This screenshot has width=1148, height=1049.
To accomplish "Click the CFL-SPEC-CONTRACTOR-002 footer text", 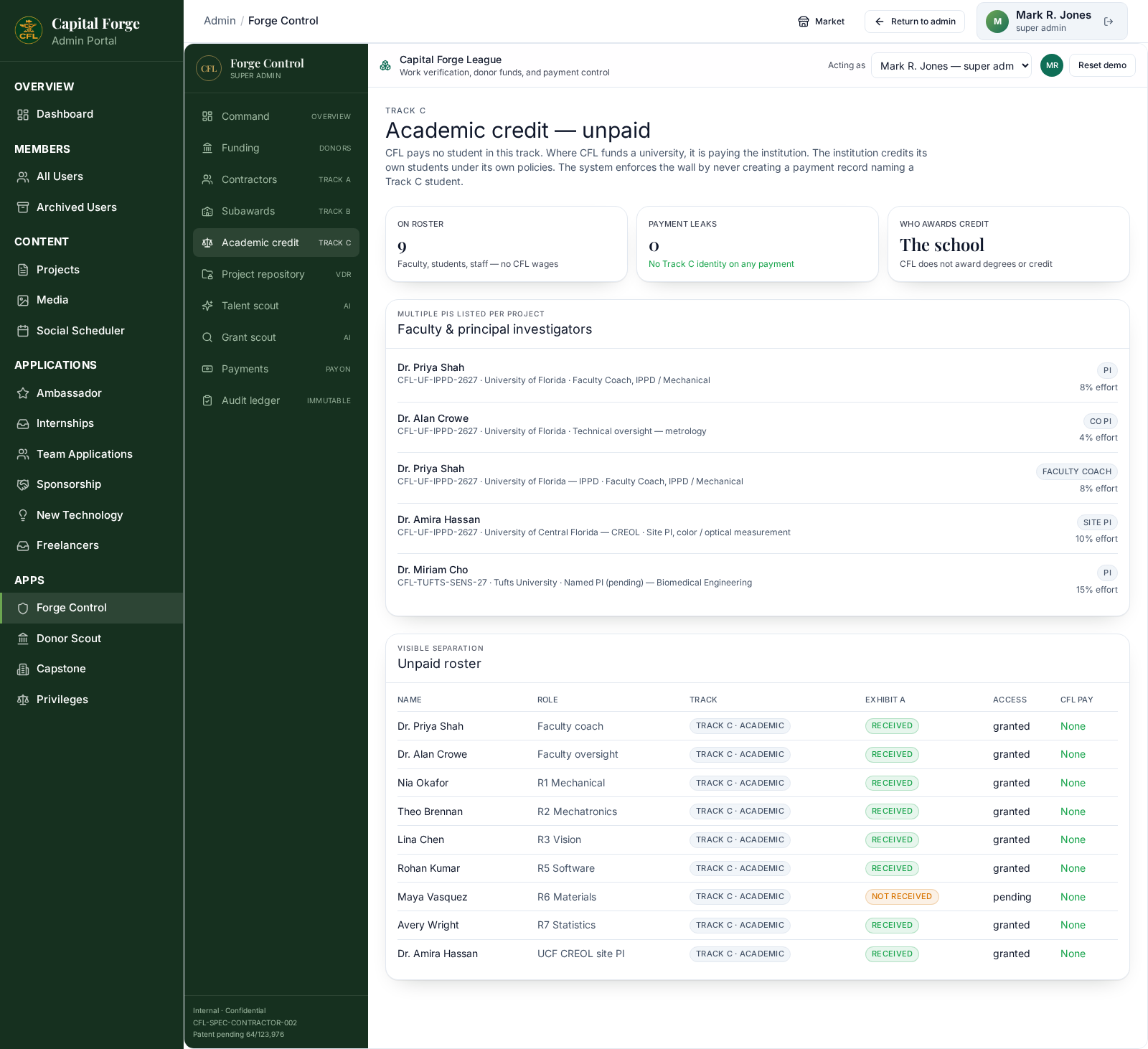I will coord(245,1022).
